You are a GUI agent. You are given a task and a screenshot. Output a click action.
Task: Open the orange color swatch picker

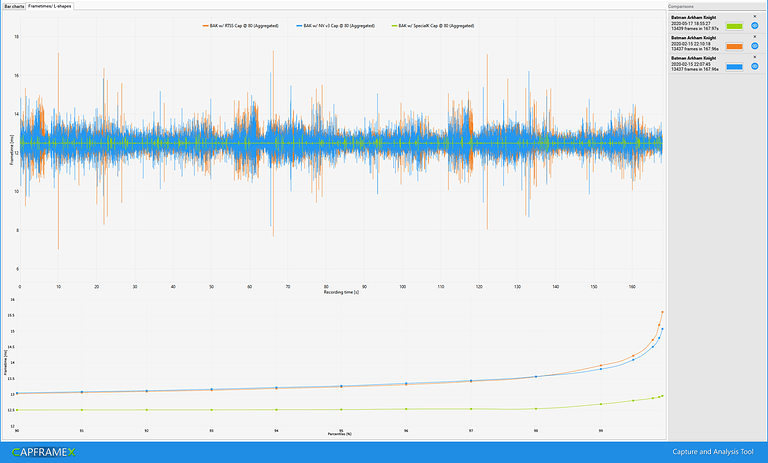point(734,47)
